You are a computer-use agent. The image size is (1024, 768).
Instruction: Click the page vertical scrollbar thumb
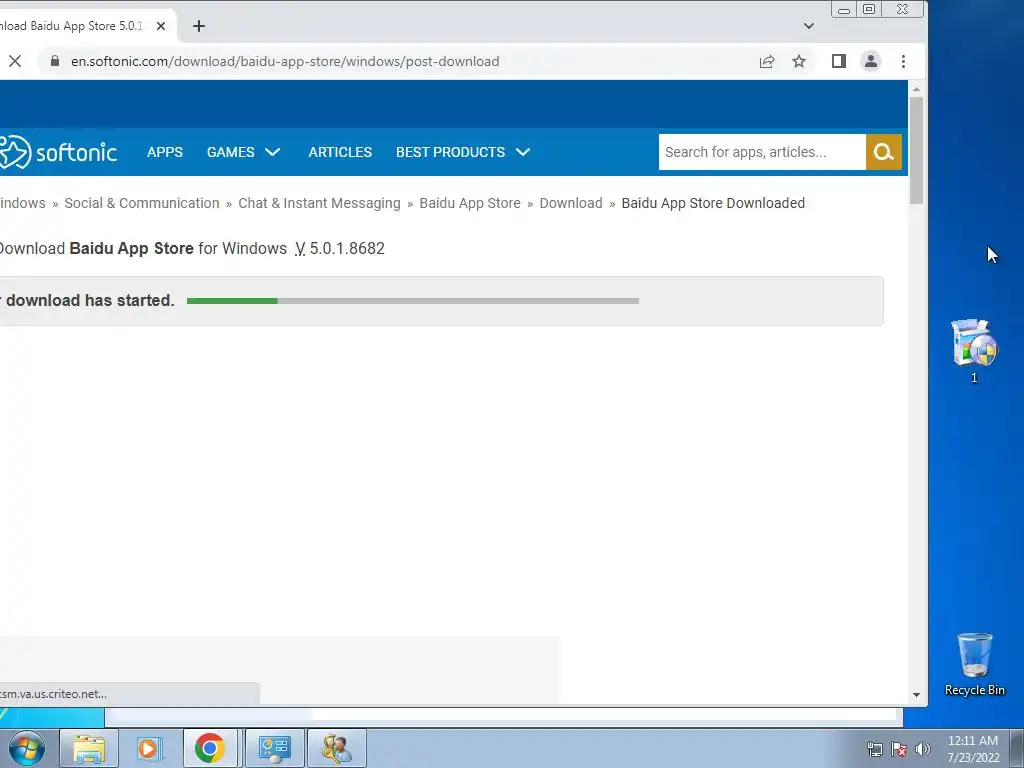point(916,150)
